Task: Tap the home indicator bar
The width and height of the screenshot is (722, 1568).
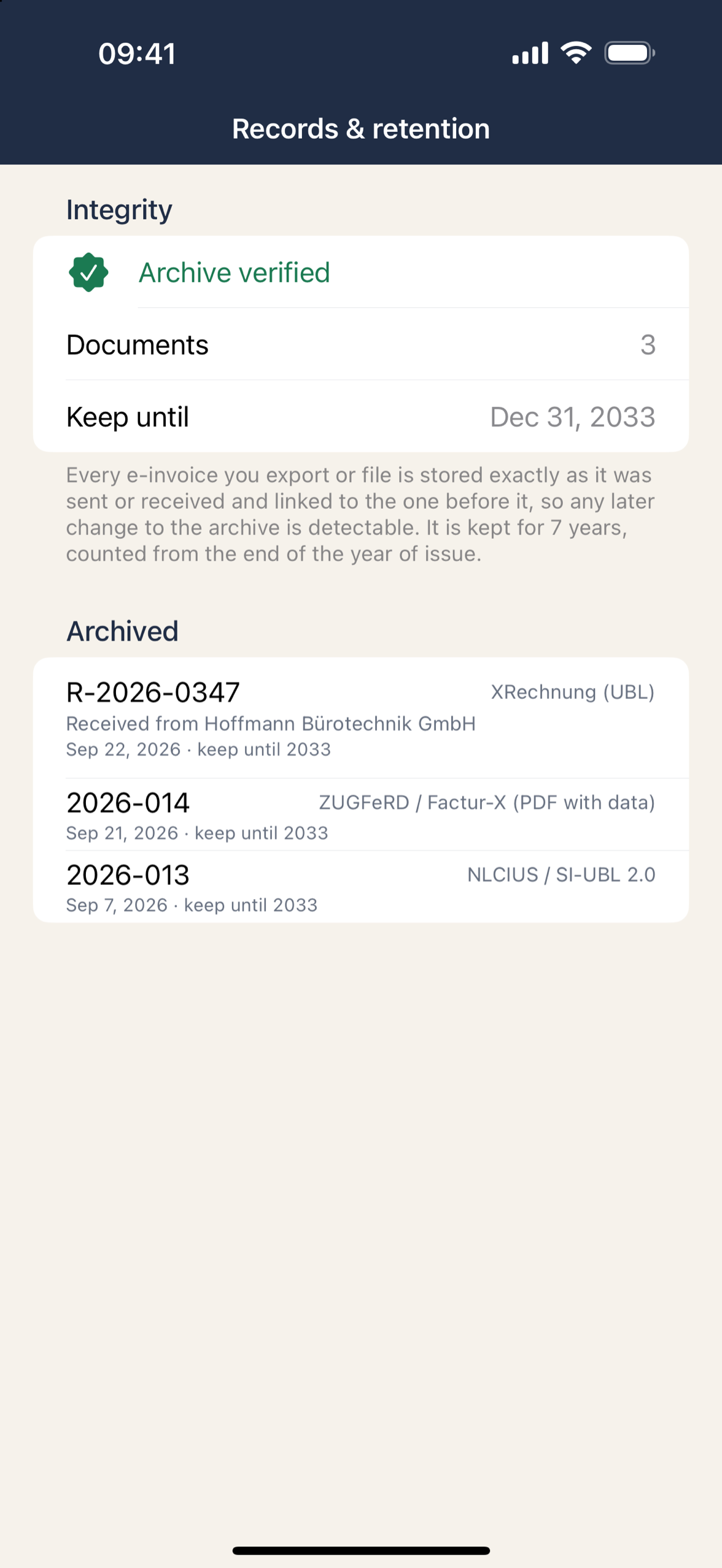Action: pyautogui.click(x=361, y=1550)
